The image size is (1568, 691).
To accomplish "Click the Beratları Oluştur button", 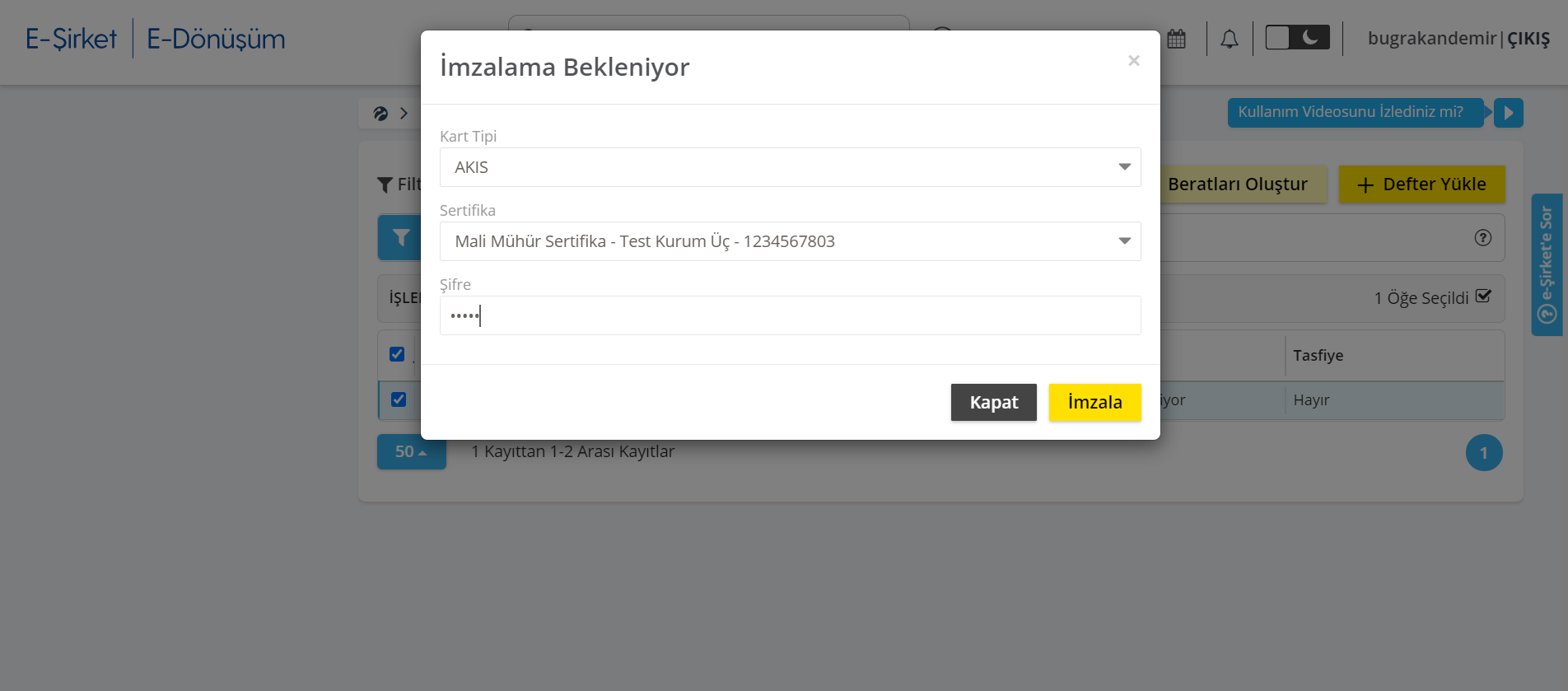I will click(1238, 184).
